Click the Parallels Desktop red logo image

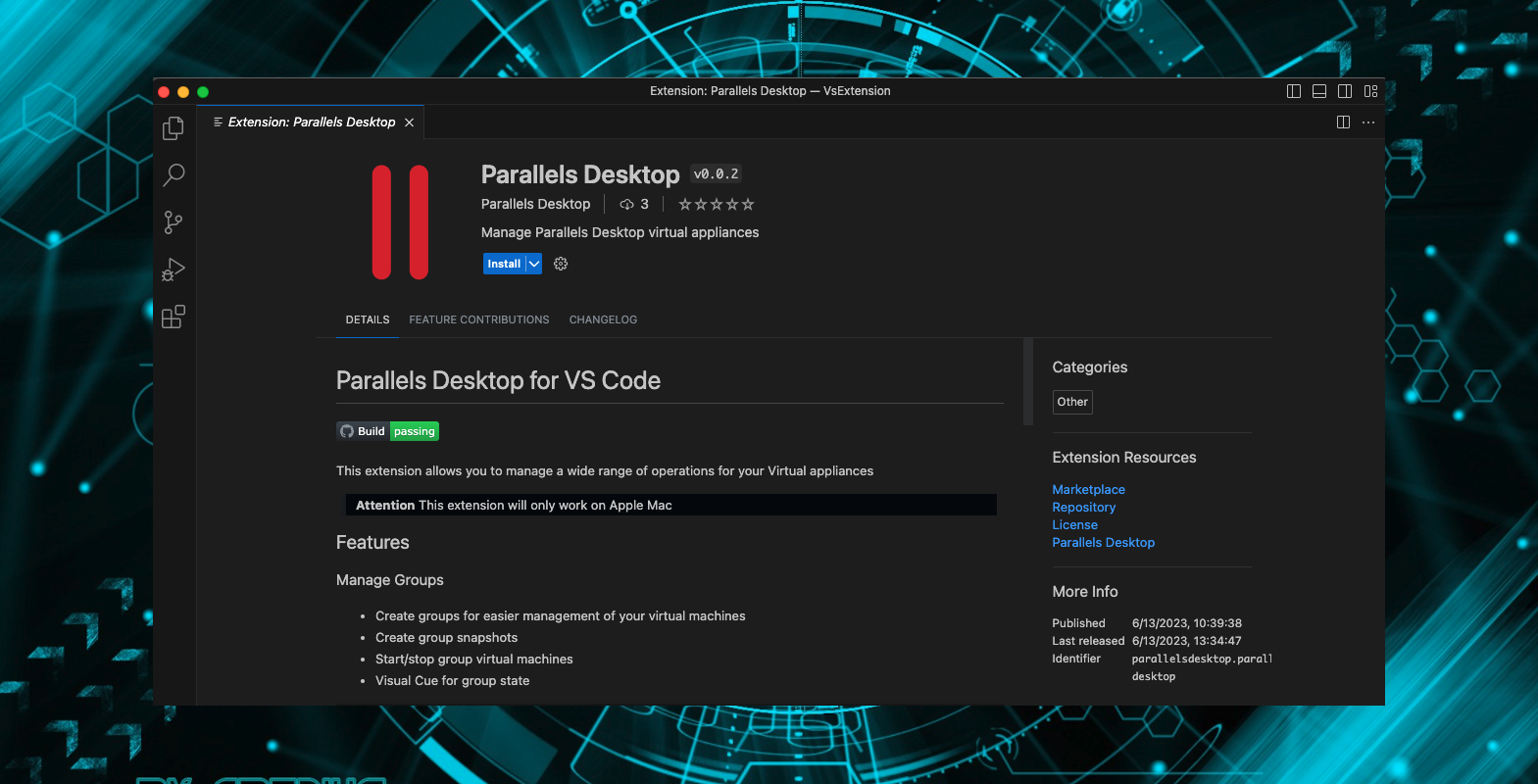[400, 222]
